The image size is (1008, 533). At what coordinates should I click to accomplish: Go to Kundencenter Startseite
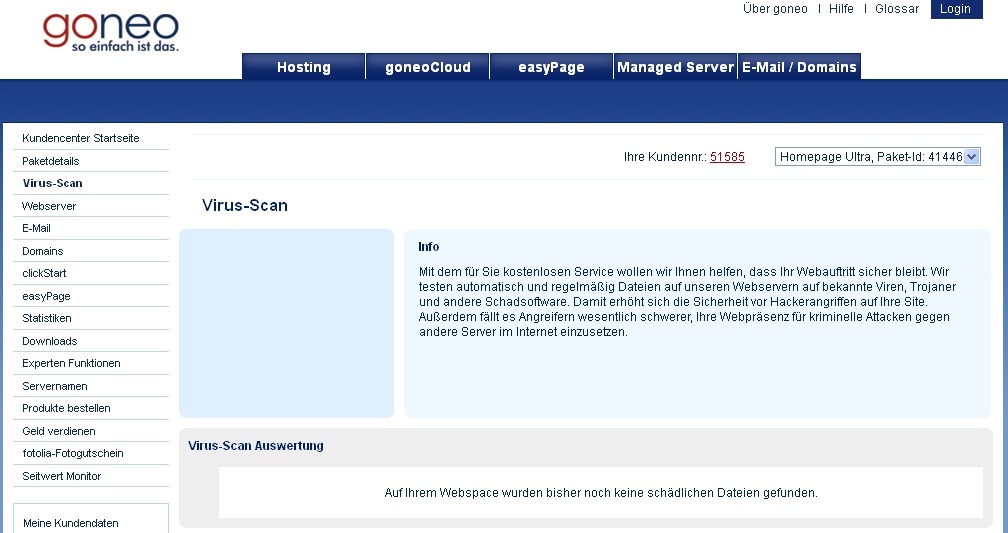pyautogui.click(x=80, y=138)
